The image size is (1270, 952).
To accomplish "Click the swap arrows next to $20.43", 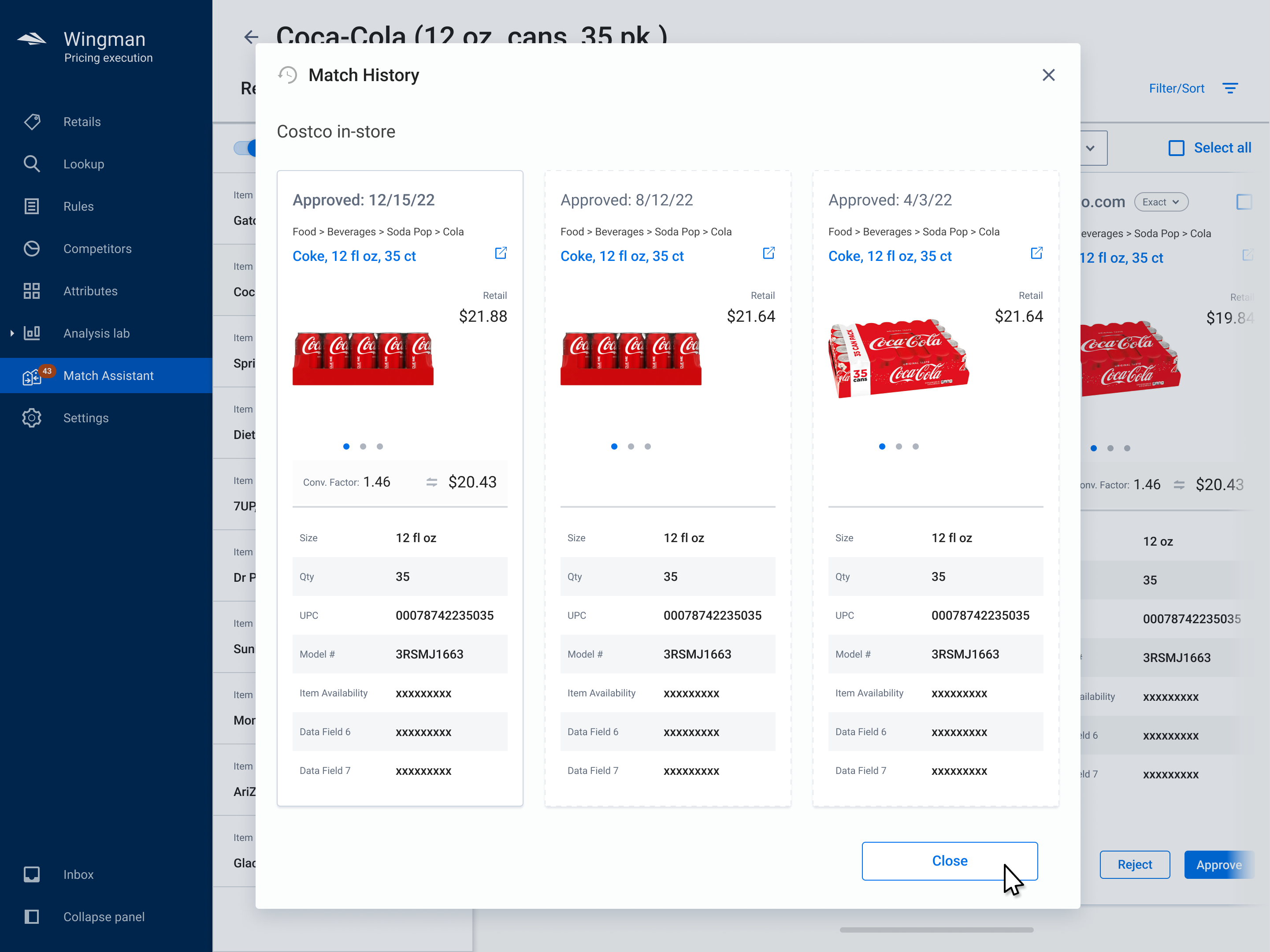I will [x=432, y=482].
